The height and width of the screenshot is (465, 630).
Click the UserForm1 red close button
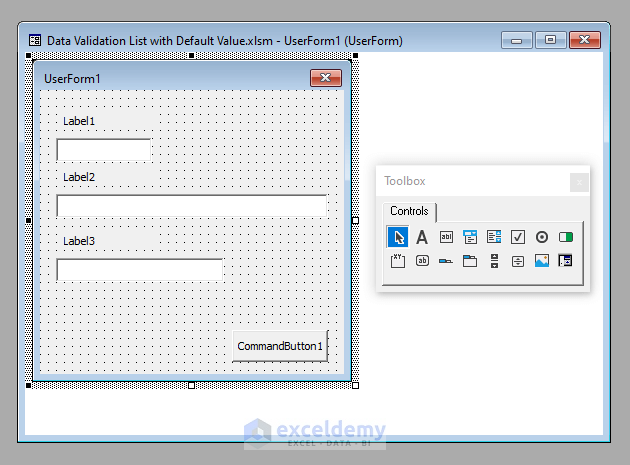(326, 78)
